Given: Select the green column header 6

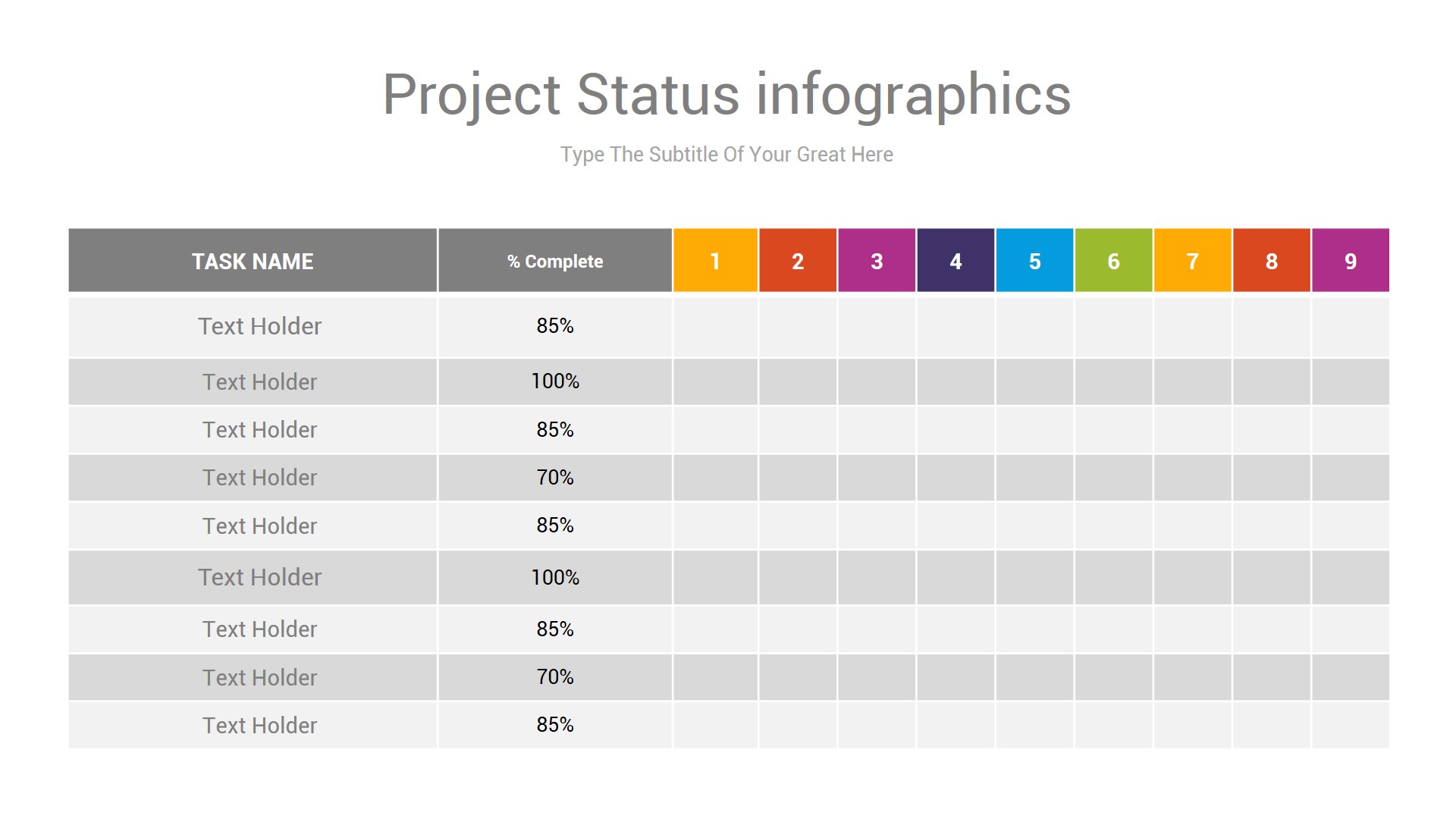Looking at the screenshot, I should (x=1113, y=260).
